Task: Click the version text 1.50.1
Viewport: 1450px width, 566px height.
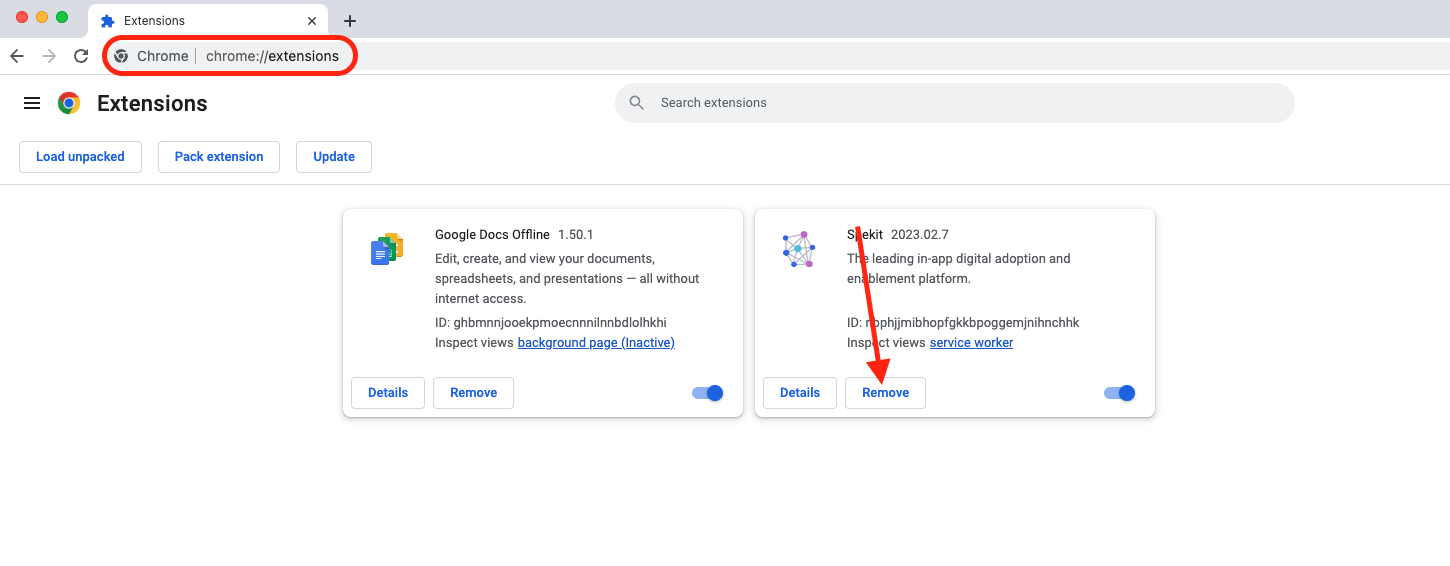Action: [576, 235]
